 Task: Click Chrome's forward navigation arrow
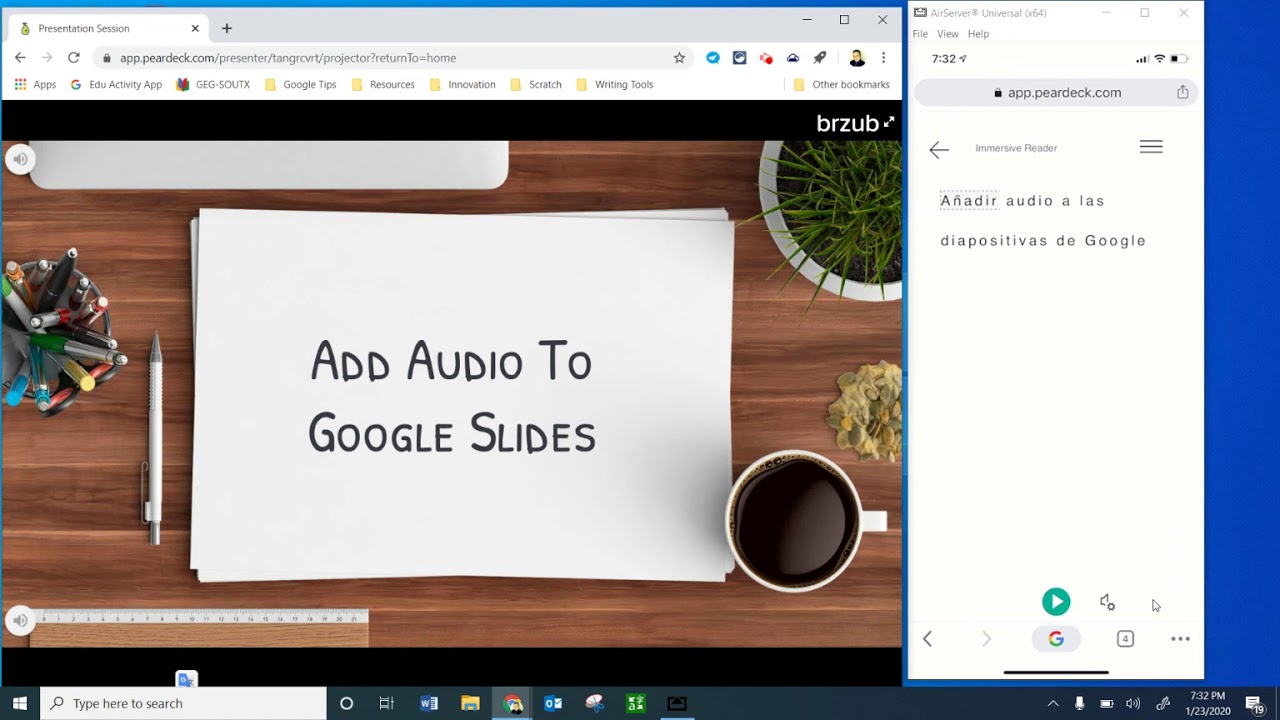point(46,58)
